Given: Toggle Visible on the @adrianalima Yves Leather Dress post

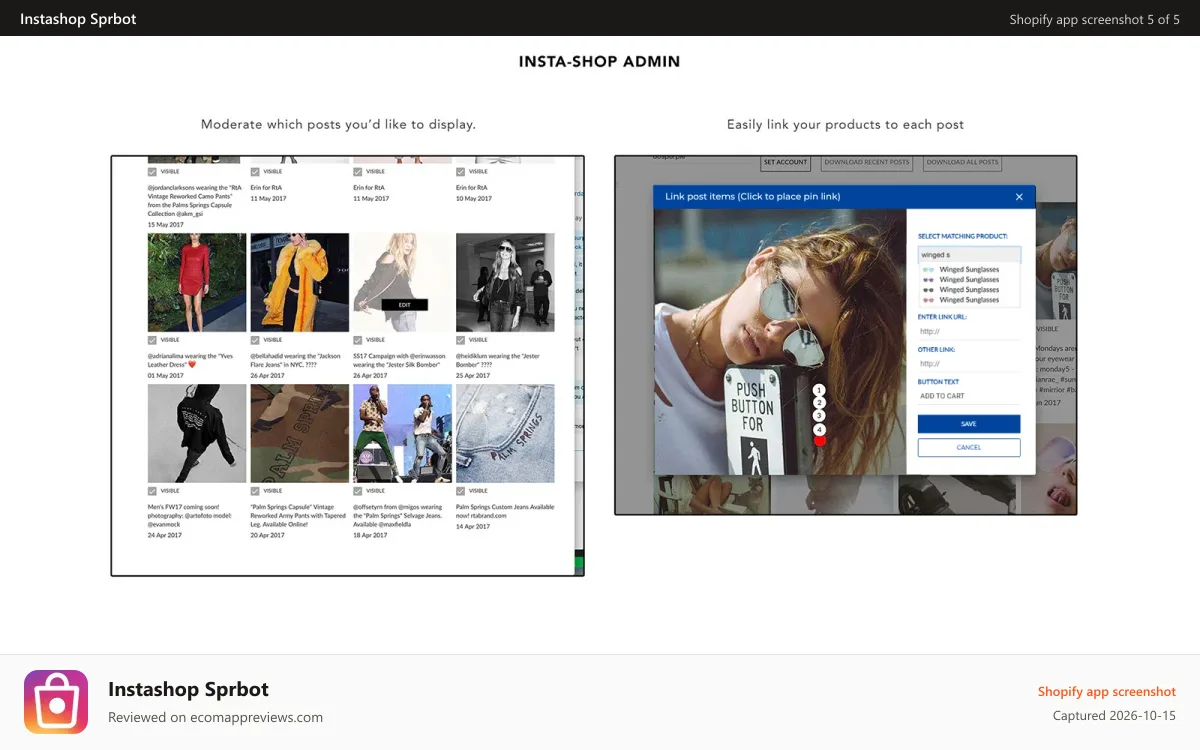Looking at the screenshot, I should (x=152, y=340).
